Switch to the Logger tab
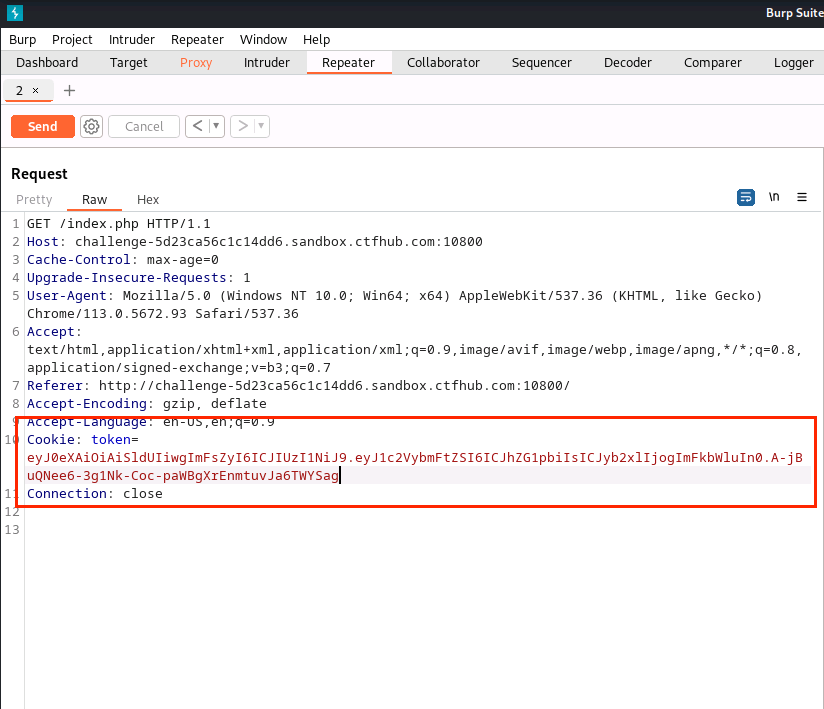Screen dimensions: 824x709 [x=794, y=63]
